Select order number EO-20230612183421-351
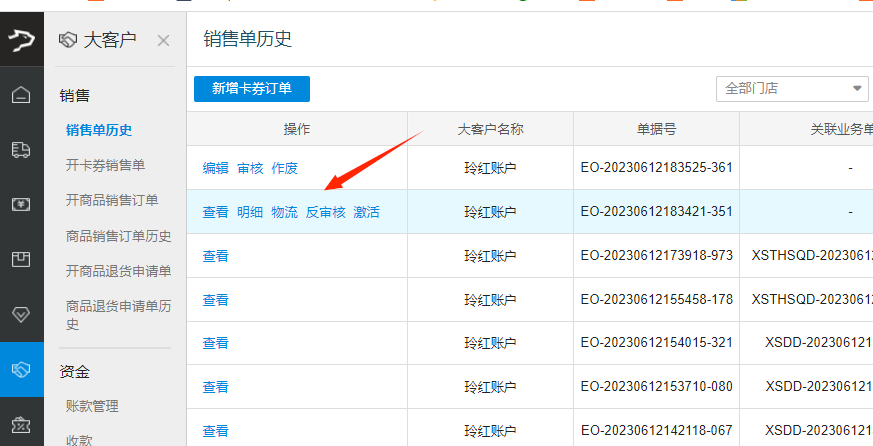873x446 pixels. [656, 212]
